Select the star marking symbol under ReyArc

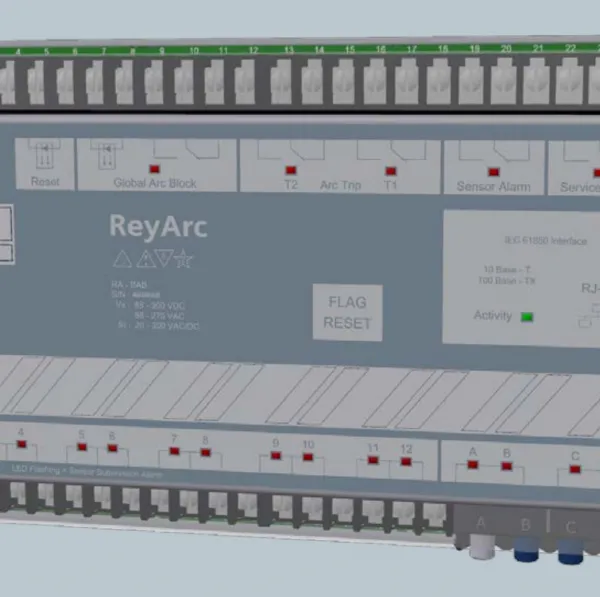pyautogui.click(x=183, y=259)
